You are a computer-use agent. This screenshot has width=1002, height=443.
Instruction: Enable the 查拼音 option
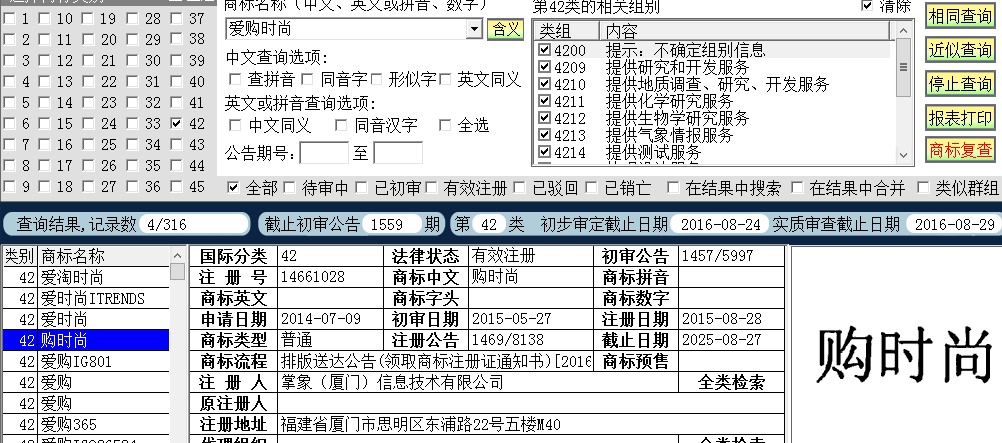tap(235, 79)
